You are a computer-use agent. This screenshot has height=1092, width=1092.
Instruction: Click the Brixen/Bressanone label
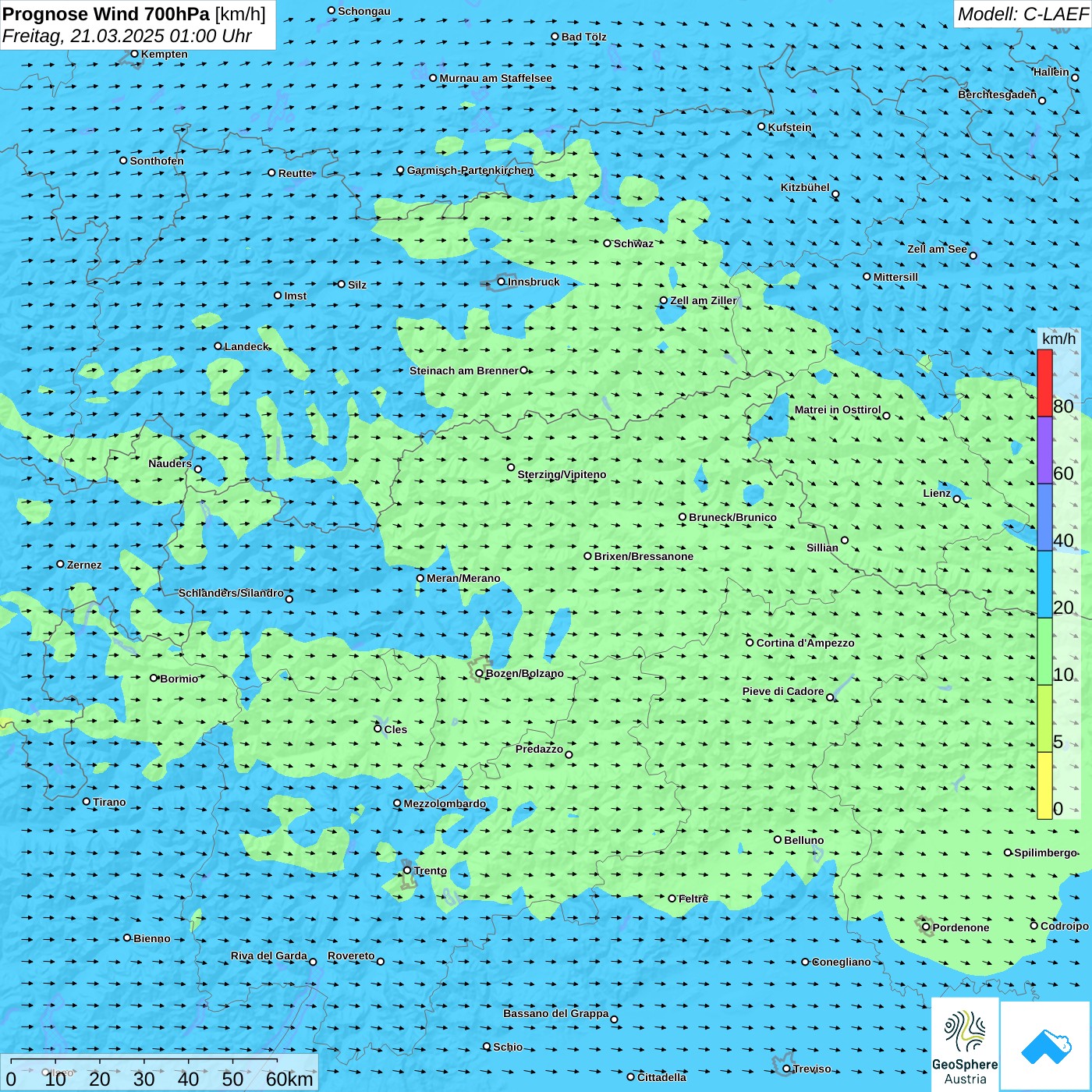click(x=643, y=556)
